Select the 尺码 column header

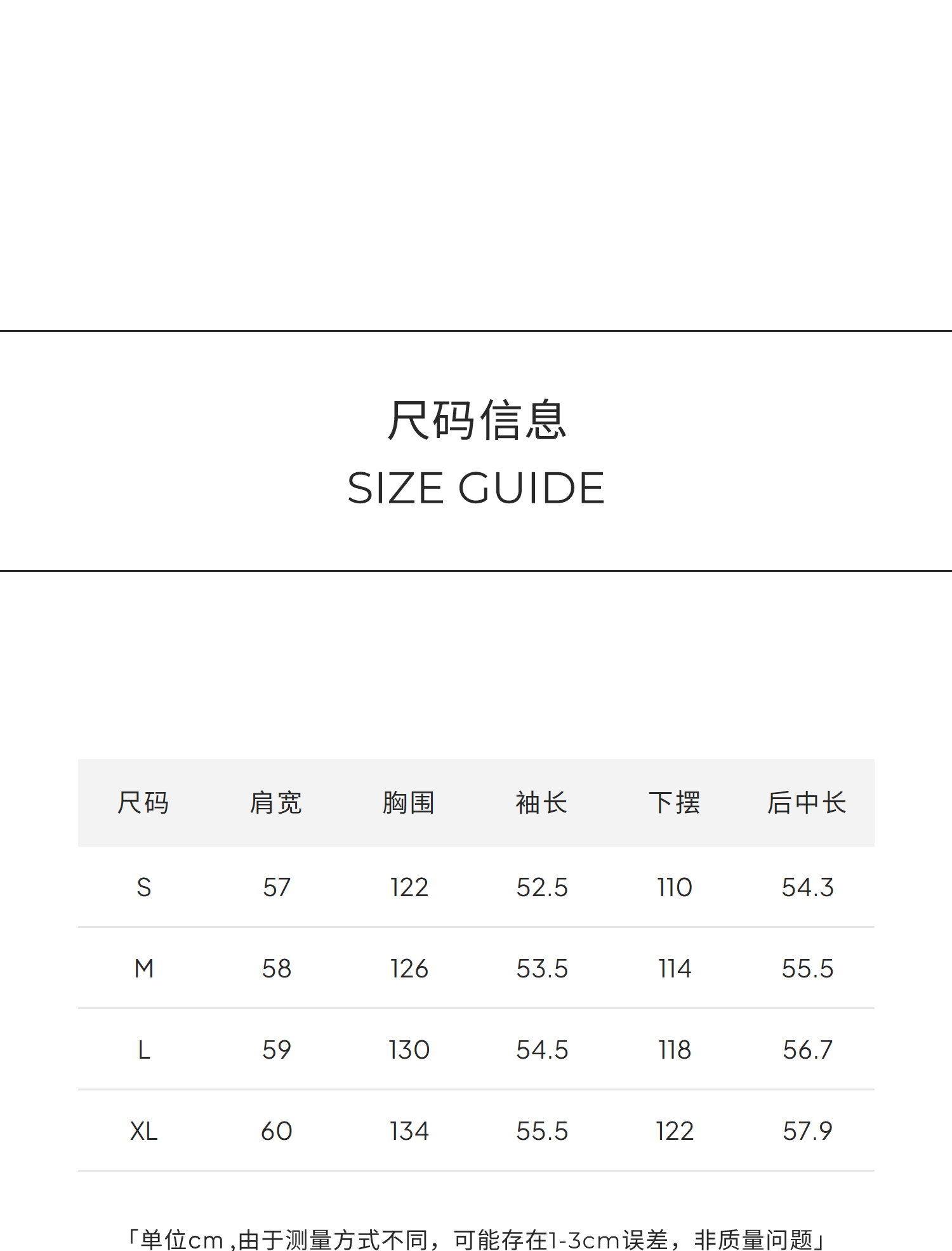tap(143, 803)
